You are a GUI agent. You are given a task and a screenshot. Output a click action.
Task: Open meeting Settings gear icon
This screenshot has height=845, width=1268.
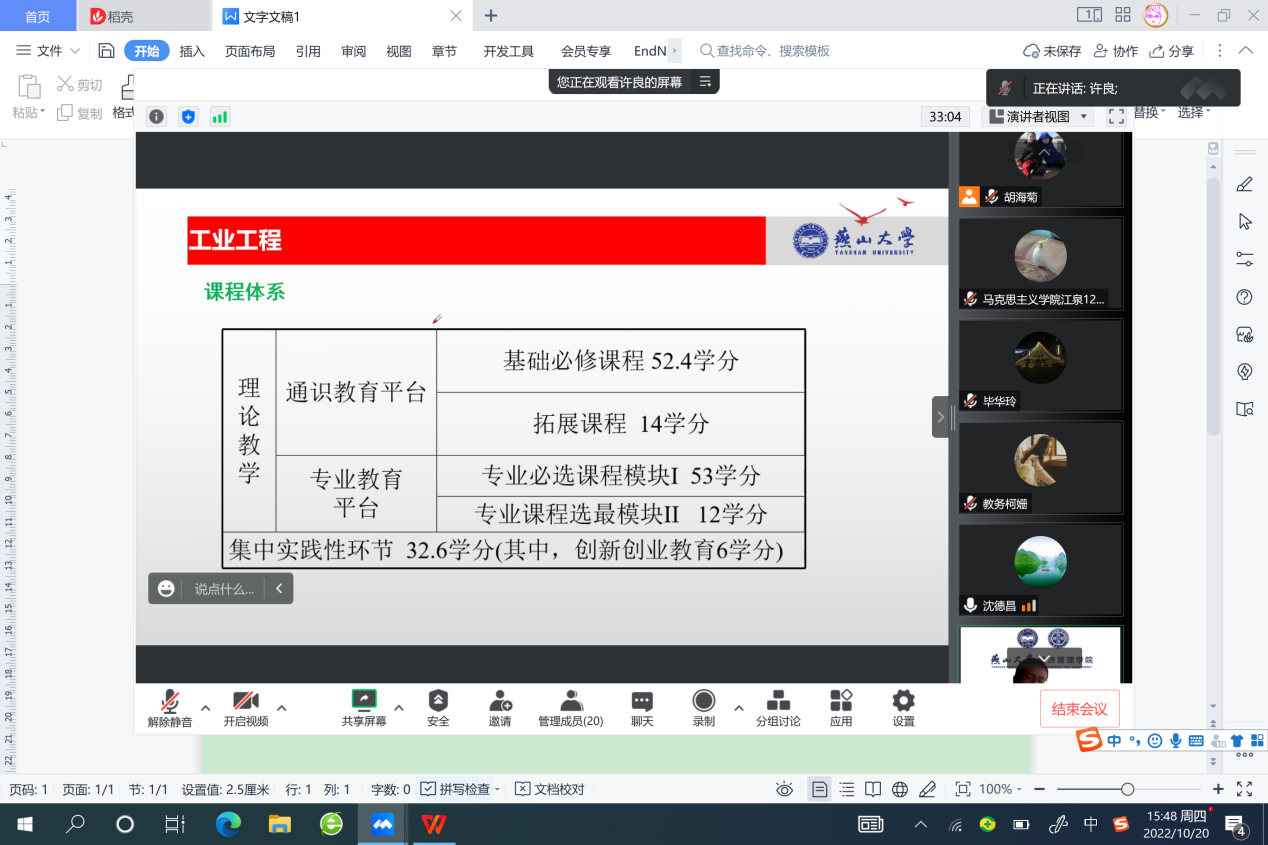click(x=903, y=701)
